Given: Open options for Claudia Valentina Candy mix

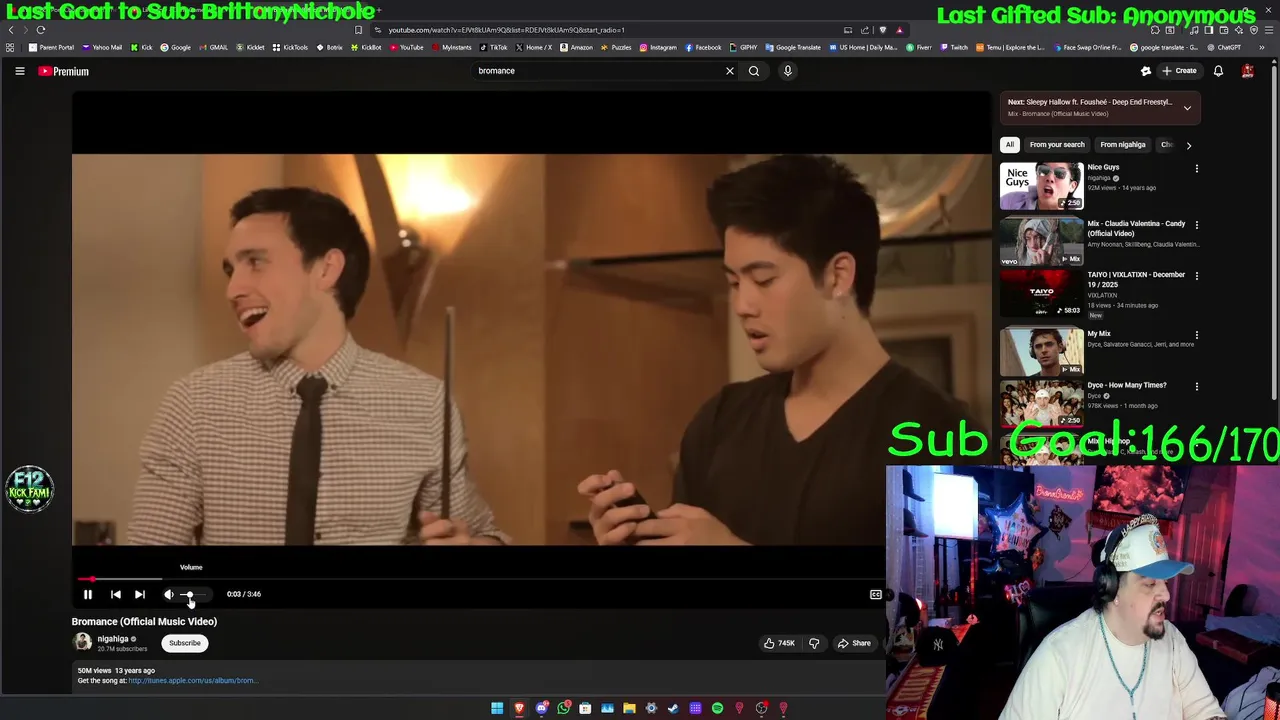Looking at the screenshot, I should click(1196, 225).
